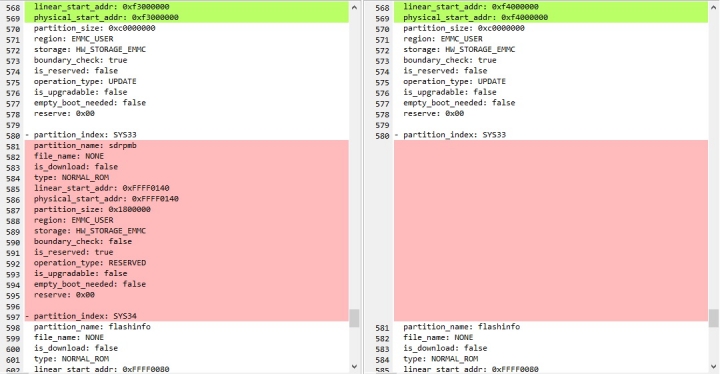Collapse the SYS33 fold marker in left pane

tap(27, 135)
